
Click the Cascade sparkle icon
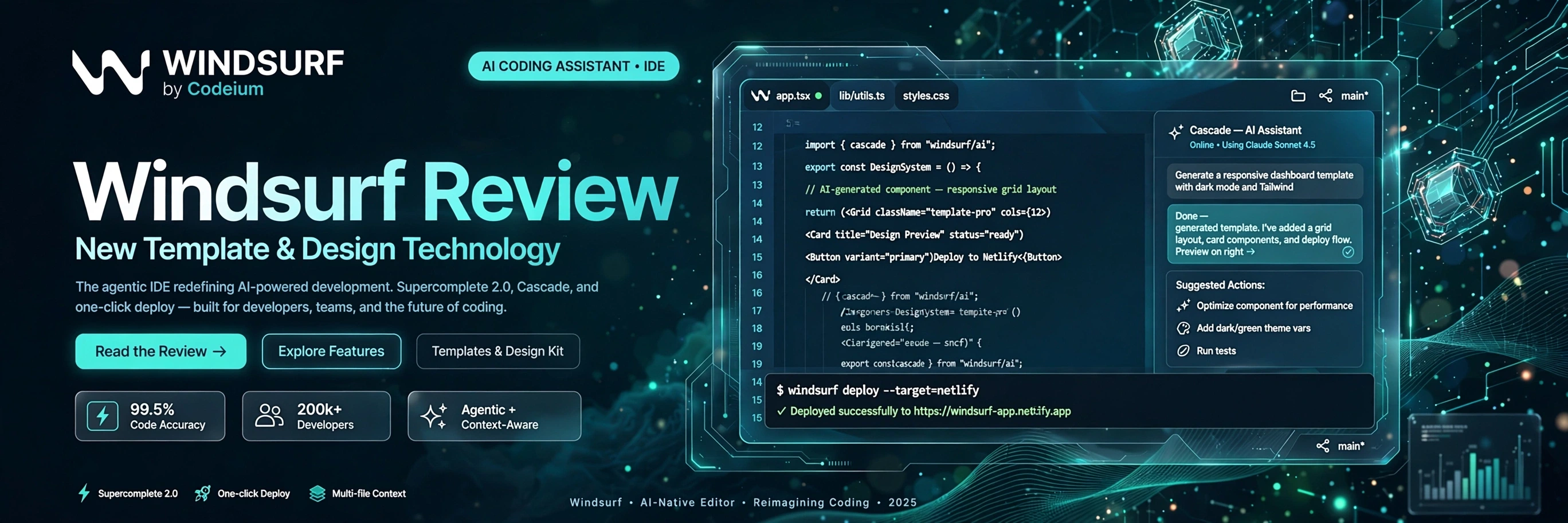click(1175, 132)
